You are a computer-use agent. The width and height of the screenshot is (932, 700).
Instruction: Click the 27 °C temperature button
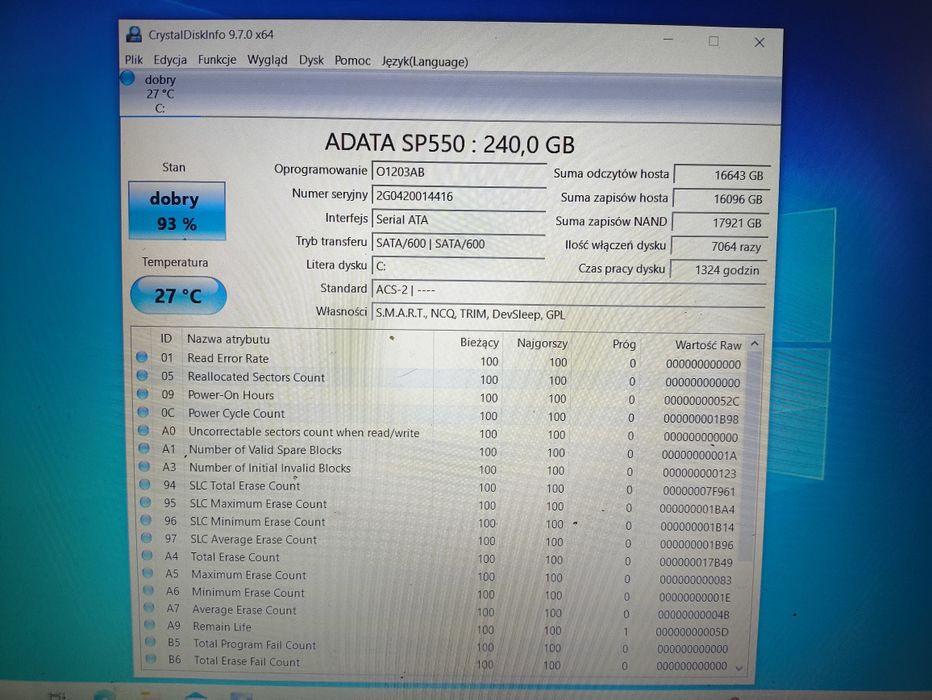click(x=178, y=295)
